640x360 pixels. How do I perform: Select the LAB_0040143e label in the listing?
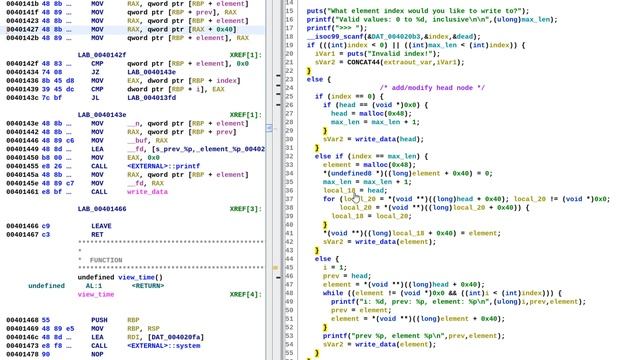(102, 115)
